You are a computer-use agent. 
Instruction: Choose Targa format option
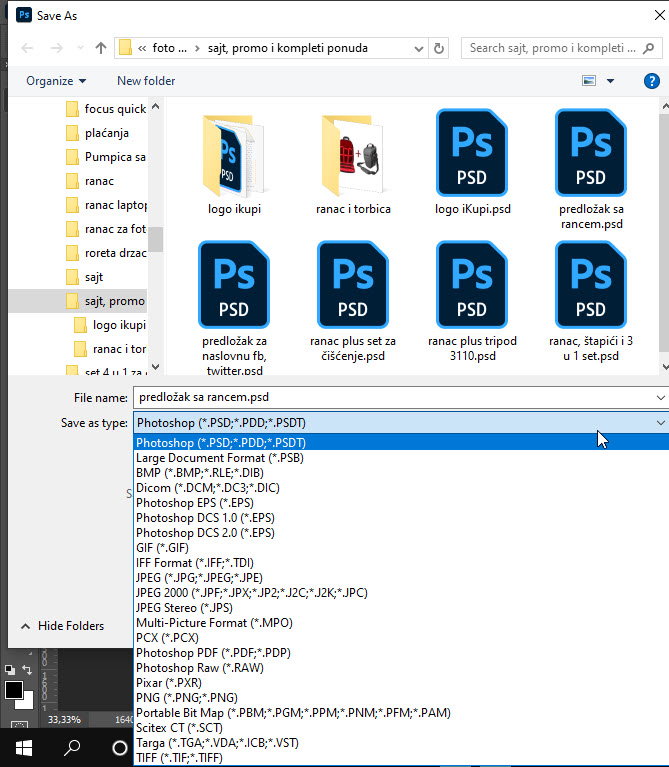[x=401, y=743]
